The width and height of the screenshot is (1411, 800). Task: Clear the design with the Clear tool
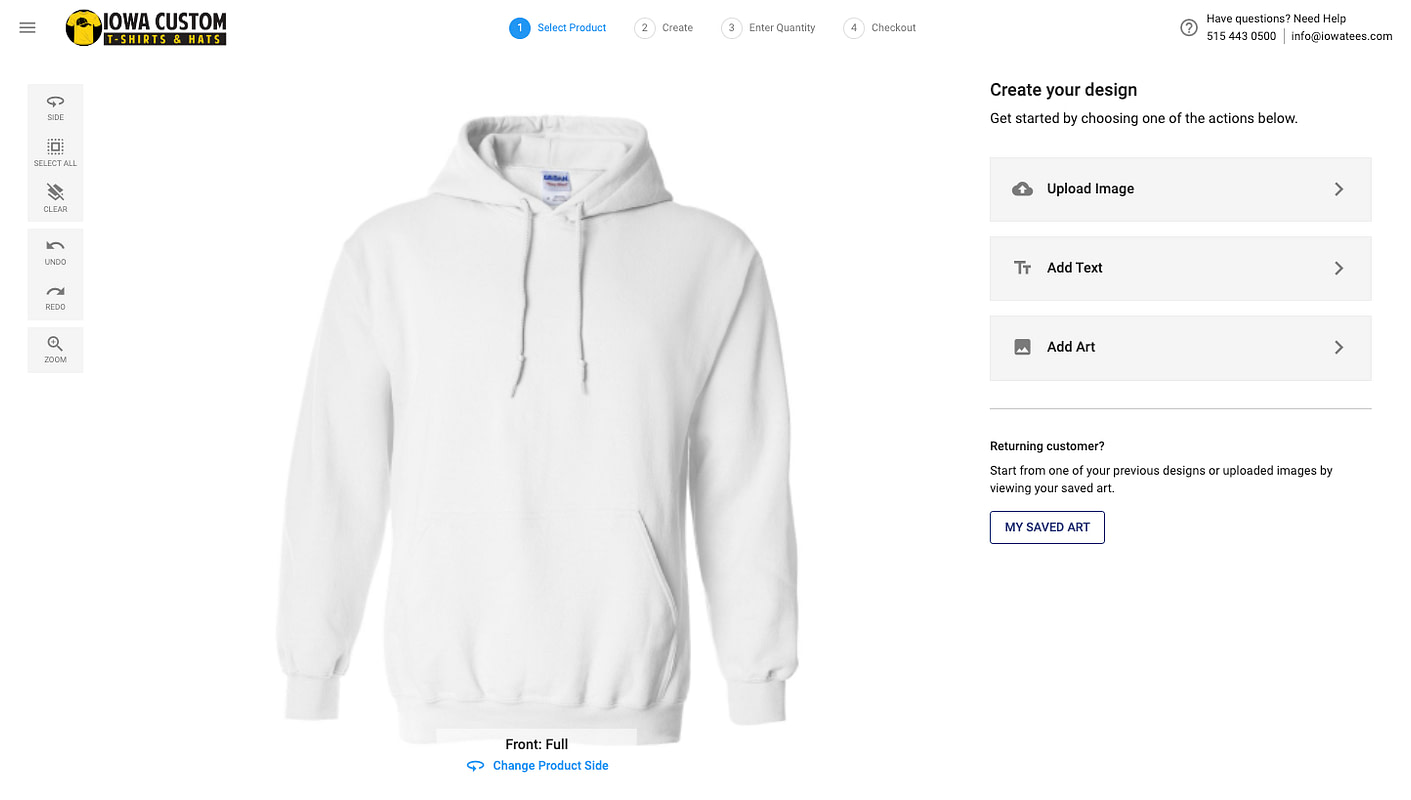point(55,198)
